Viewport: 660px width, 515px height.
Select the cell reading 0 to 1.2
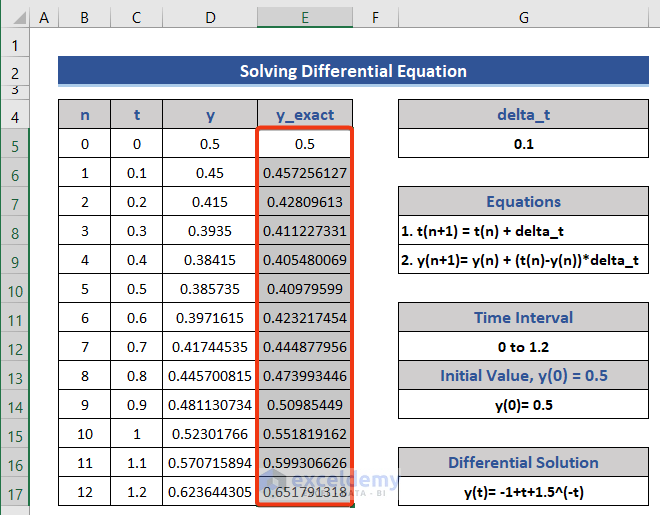pos(523,347)
